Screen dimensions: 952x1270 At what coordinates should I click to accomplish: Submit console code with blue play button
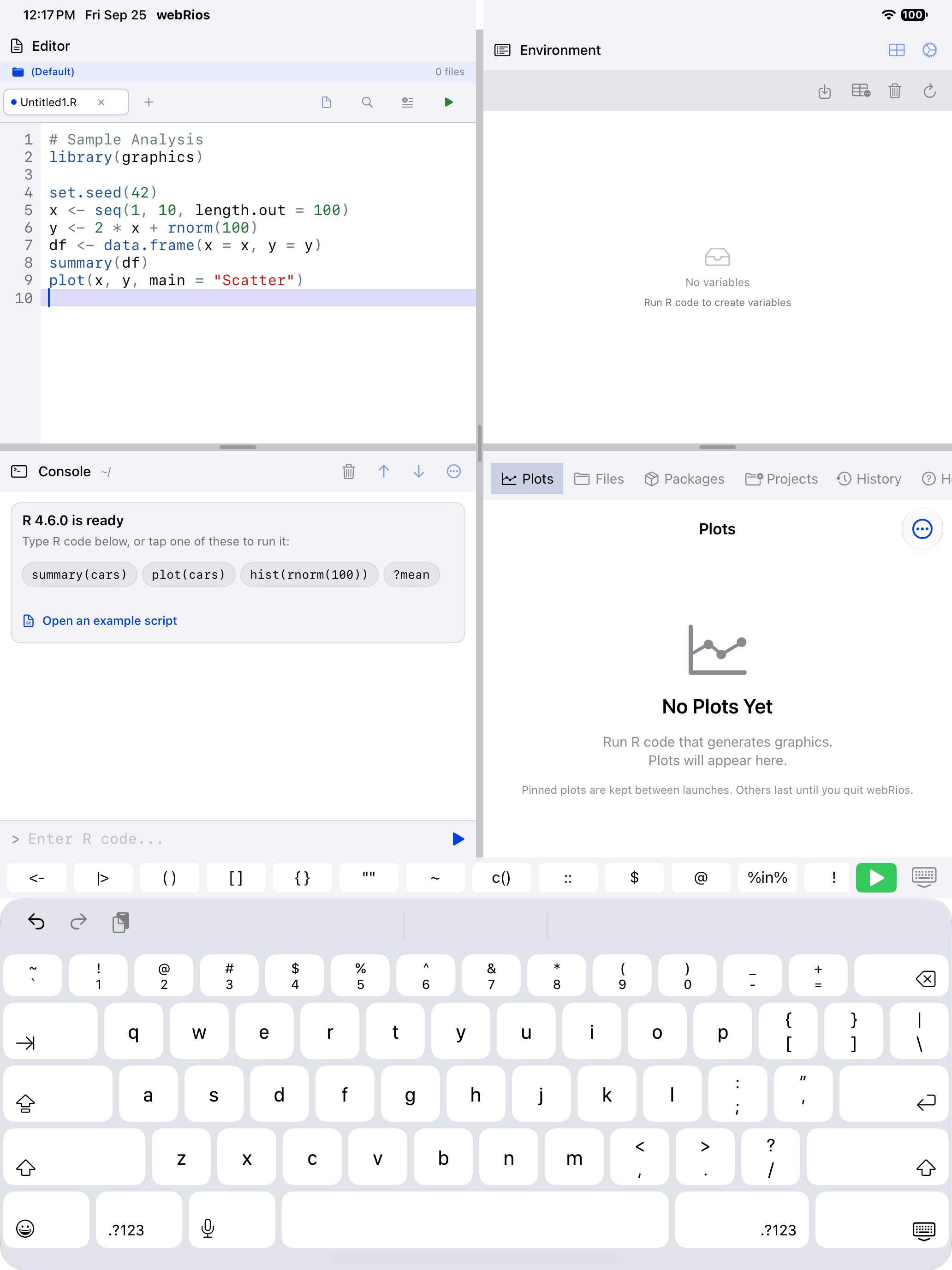458,839
